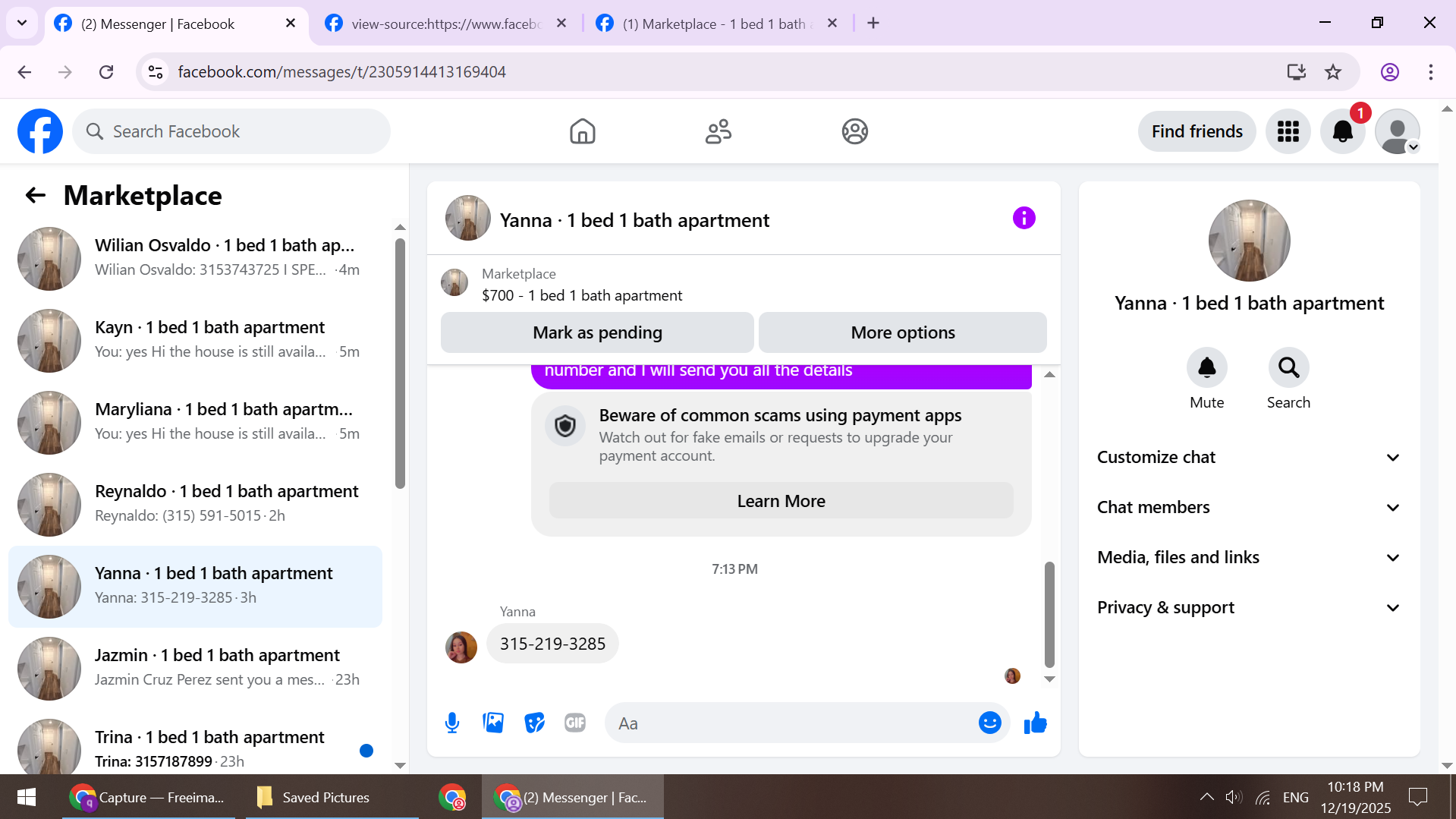Click Mark as pending button

point(597,332)
